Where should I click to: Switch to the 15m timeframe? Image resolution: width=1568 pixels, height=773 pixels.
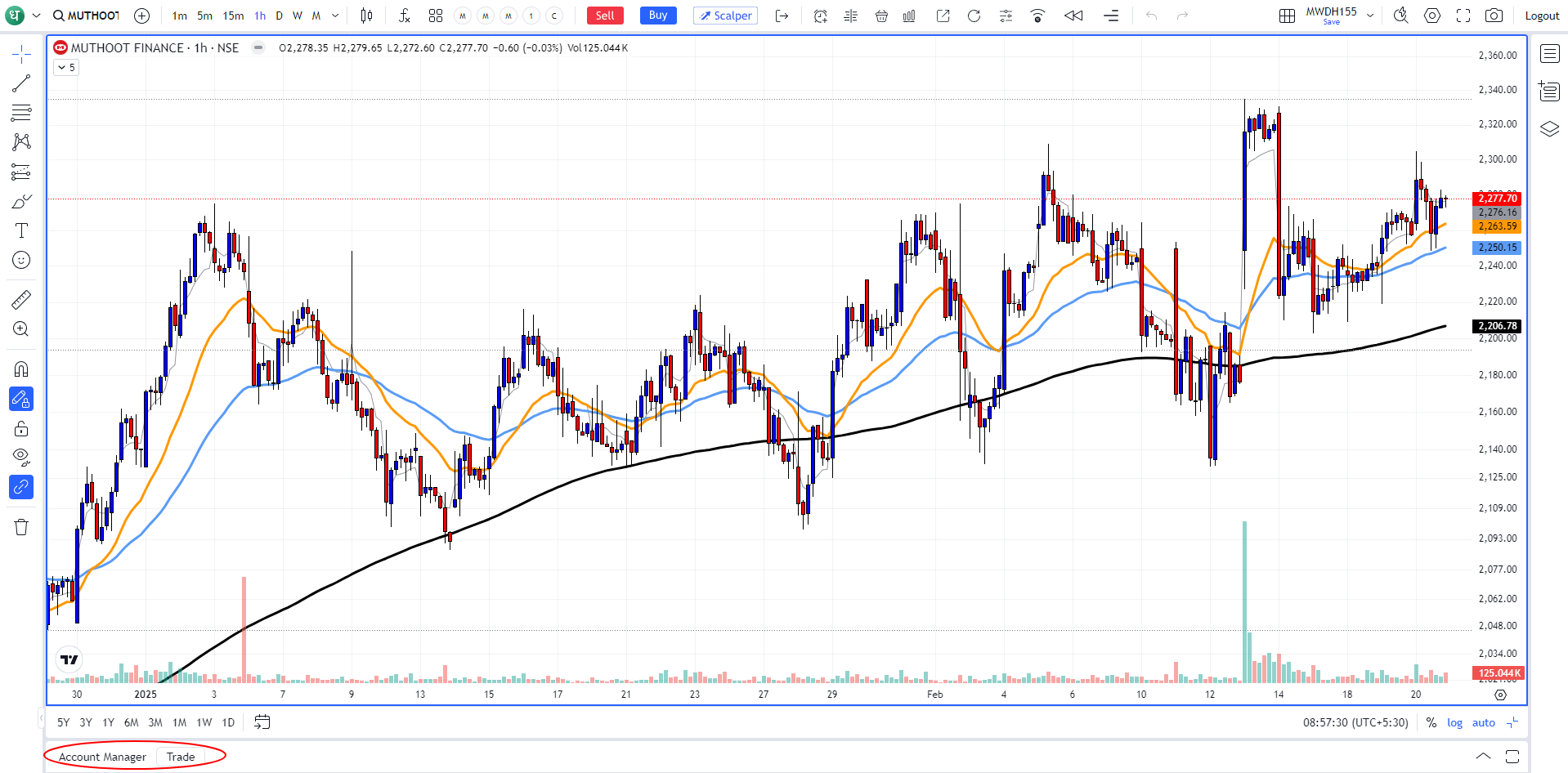coord(233,16)
